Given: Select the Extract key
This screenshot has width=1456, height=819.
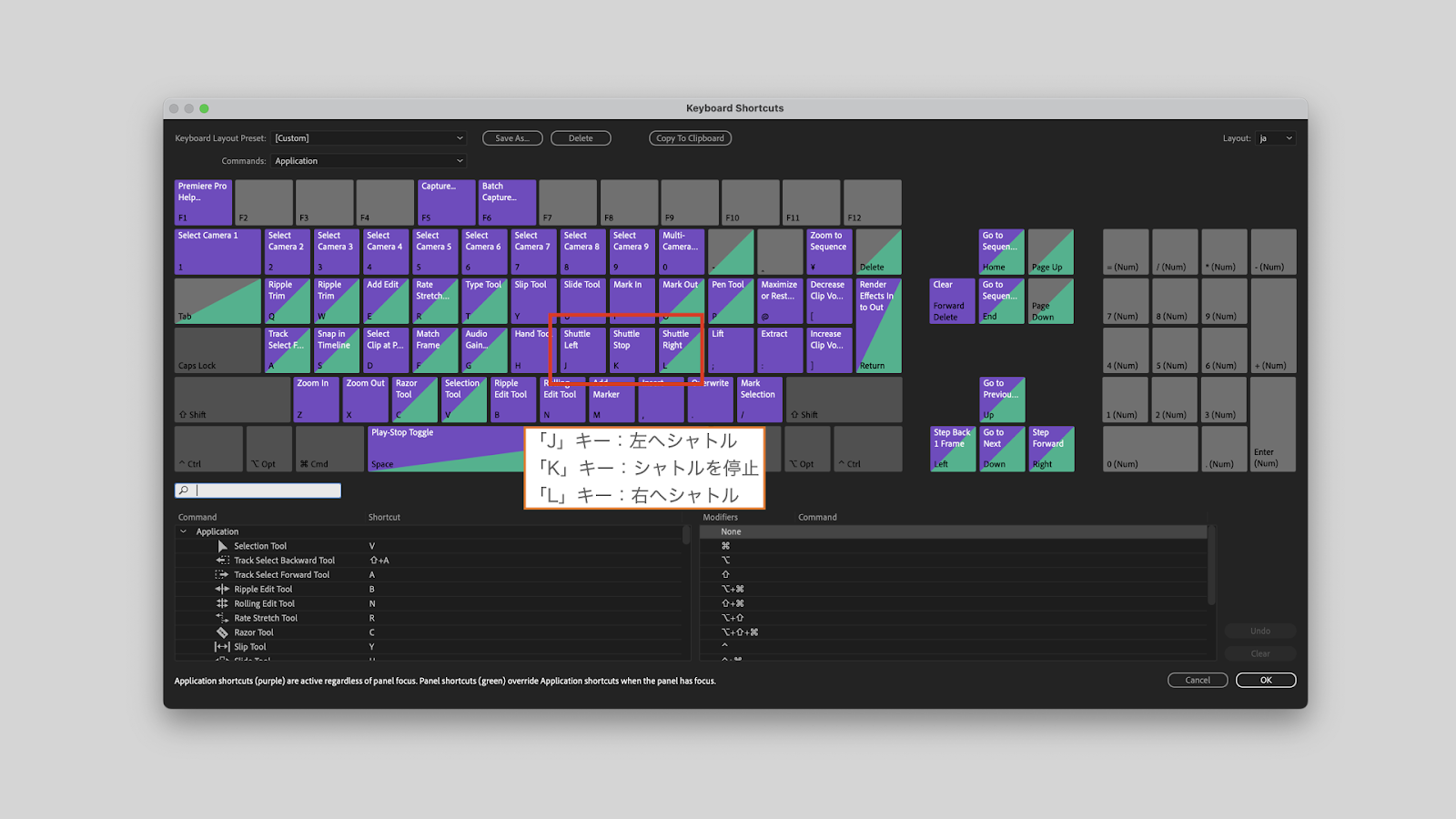Looking at the screenshot, I should (x=781, y=350).
